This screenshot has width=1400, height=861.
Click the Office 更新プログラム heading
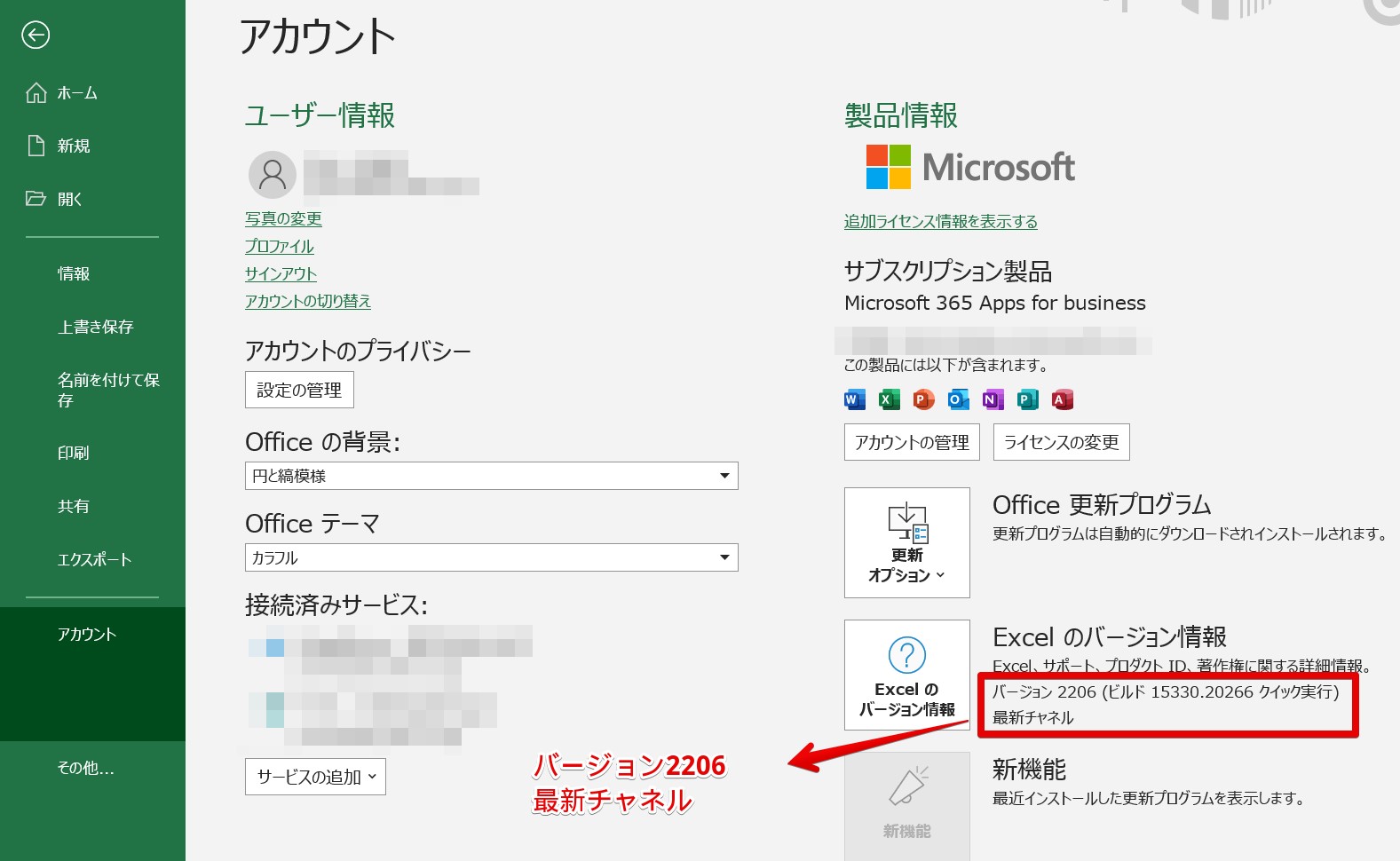click(x=1102, y=504)
